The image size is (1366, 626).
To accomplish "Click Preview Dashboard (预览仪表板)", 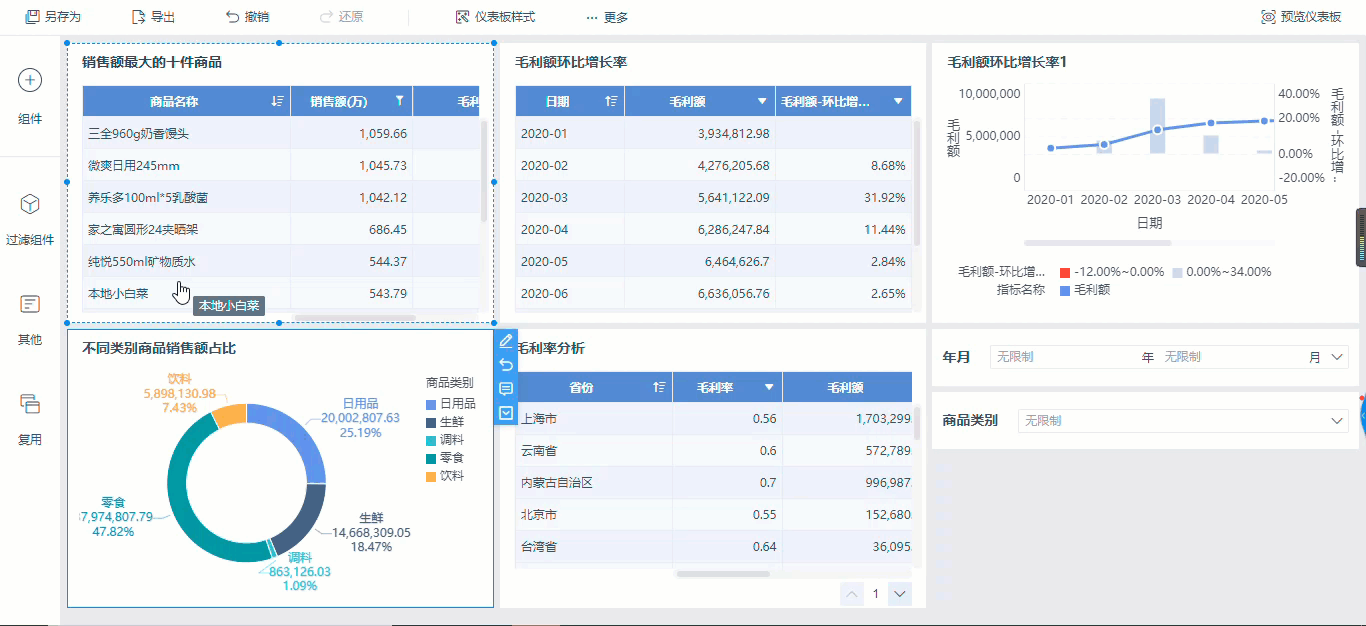I will pyautogui.click(x=1301, y=17).
